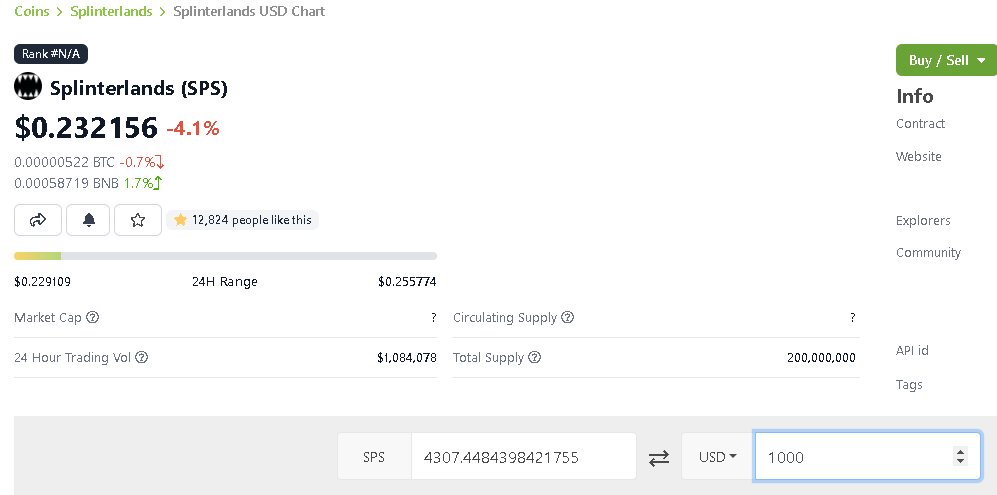The height and width of the screenshot is (495, 997).
Task: Click the Rank #N/A badge
Action: [x=51, y=54]
